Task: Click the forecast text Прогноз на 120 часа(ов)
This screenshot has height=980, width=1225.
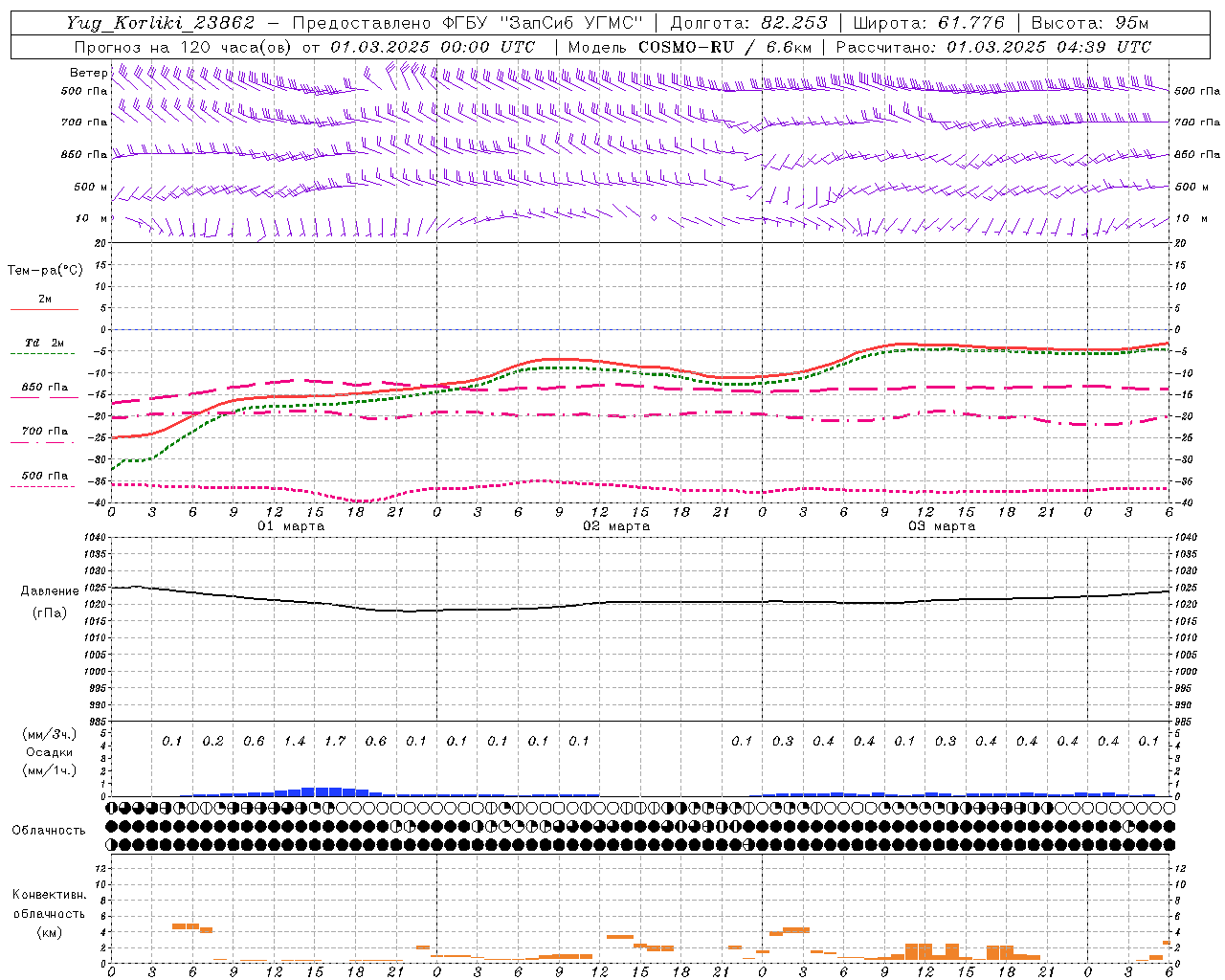Action: click(x=184, y=47)
